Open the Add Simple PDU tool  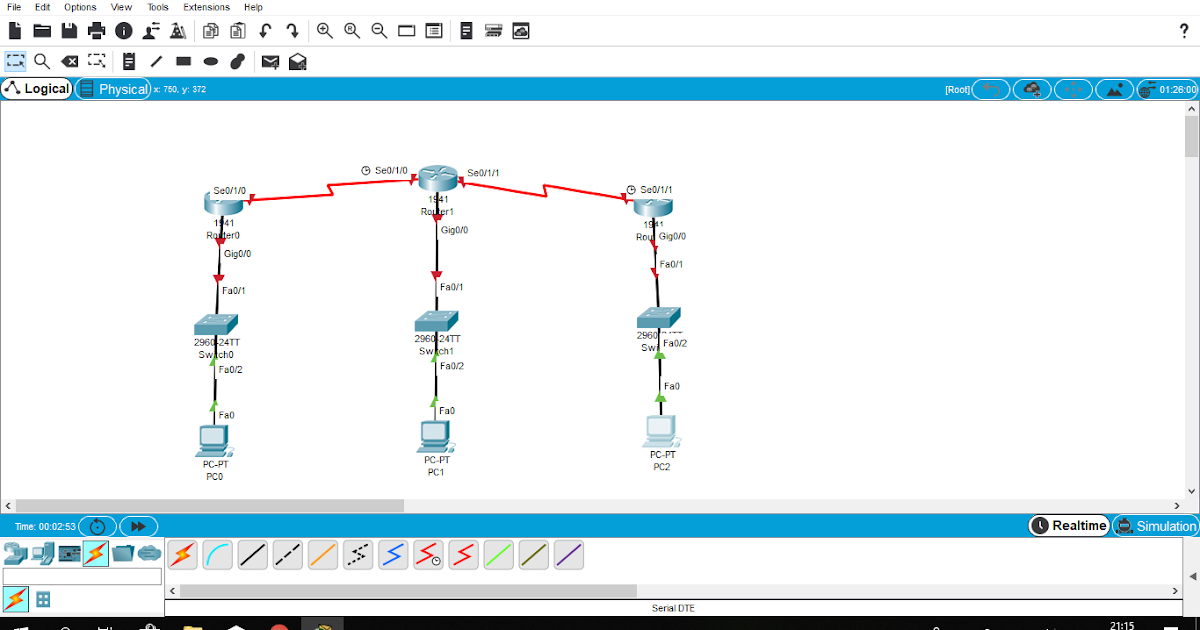tap(270, 61)
